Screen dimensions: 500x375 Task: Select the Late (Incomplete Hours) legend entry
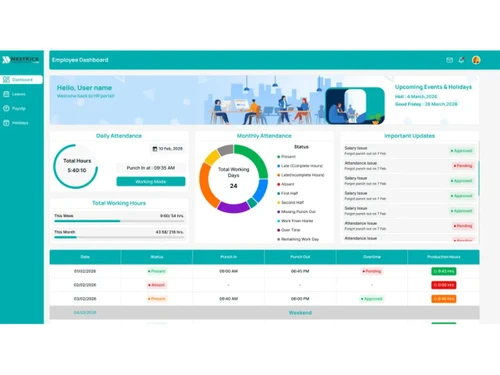click(x=301, y=175)
